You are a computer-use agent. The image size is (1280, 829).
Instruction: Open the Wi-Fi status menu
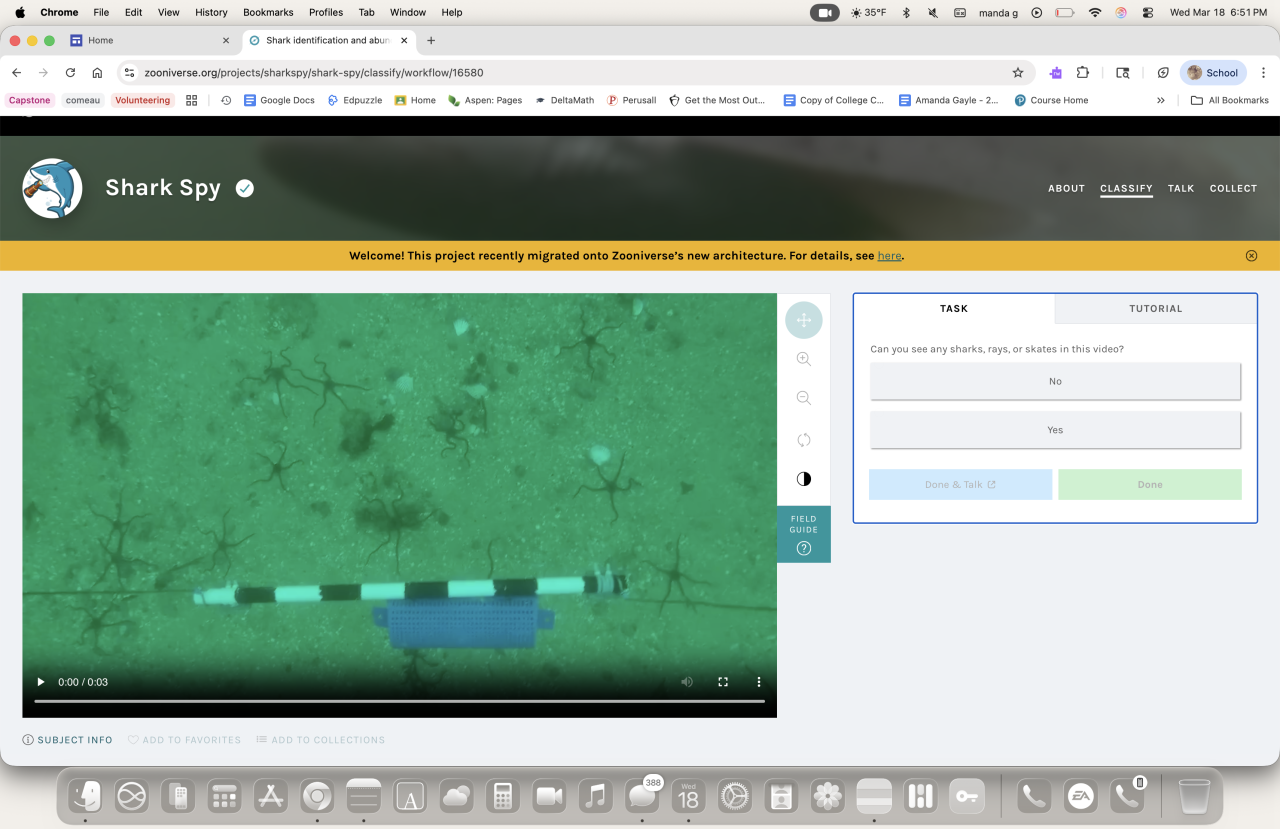1095,12
